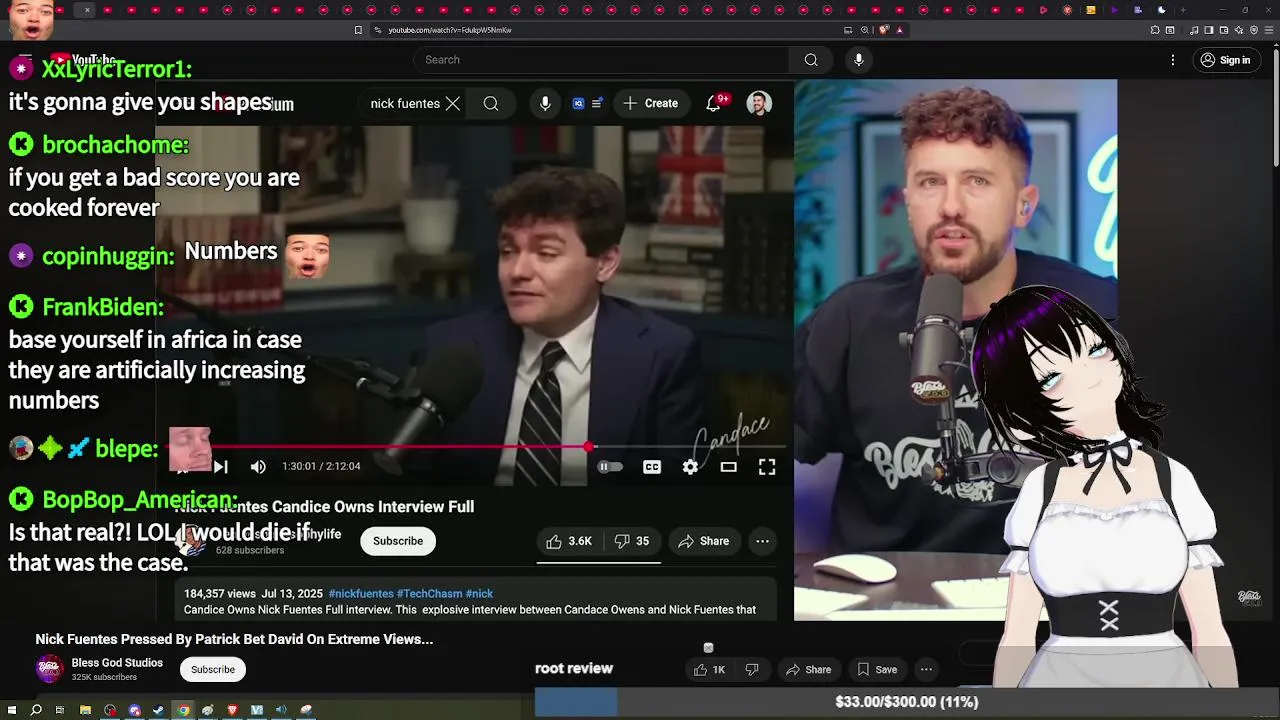Toggle the autoplay switch in the player
The image size is (1280, 720).
point(609,467)
